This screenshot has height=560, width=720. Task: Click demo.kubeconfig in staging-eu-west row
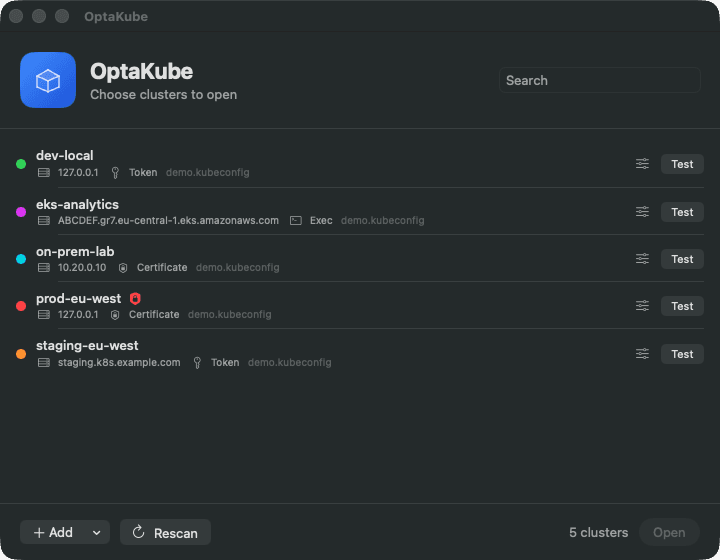(290, 363)
